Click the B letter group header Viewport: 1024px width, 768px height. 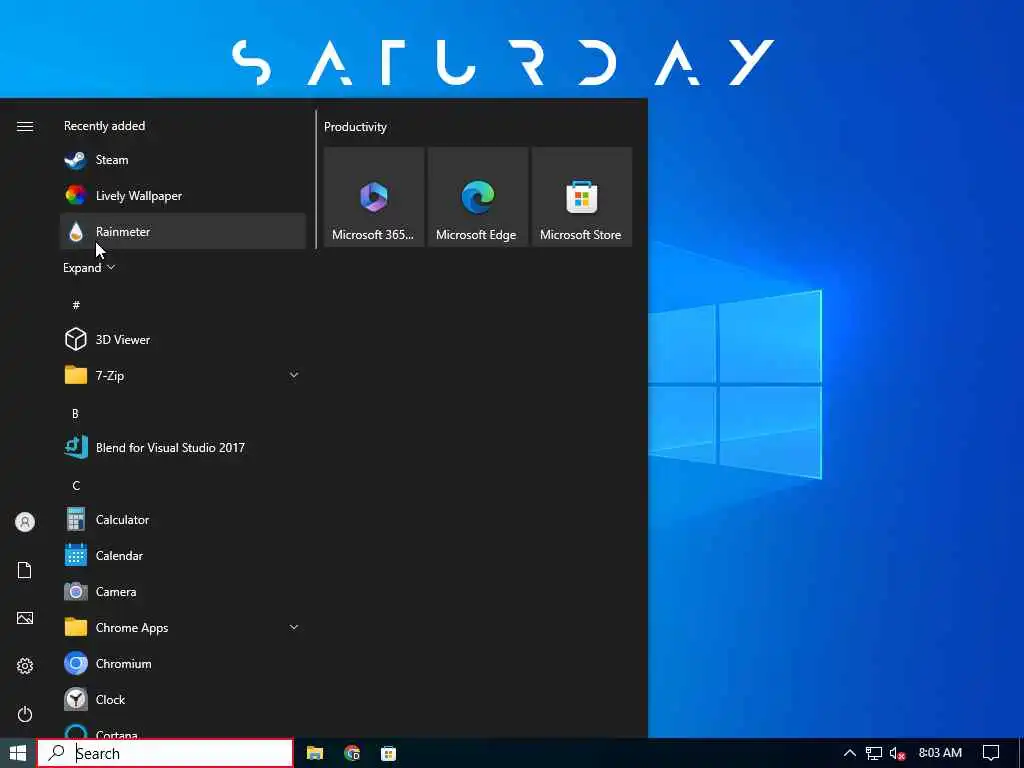(75, 413)
